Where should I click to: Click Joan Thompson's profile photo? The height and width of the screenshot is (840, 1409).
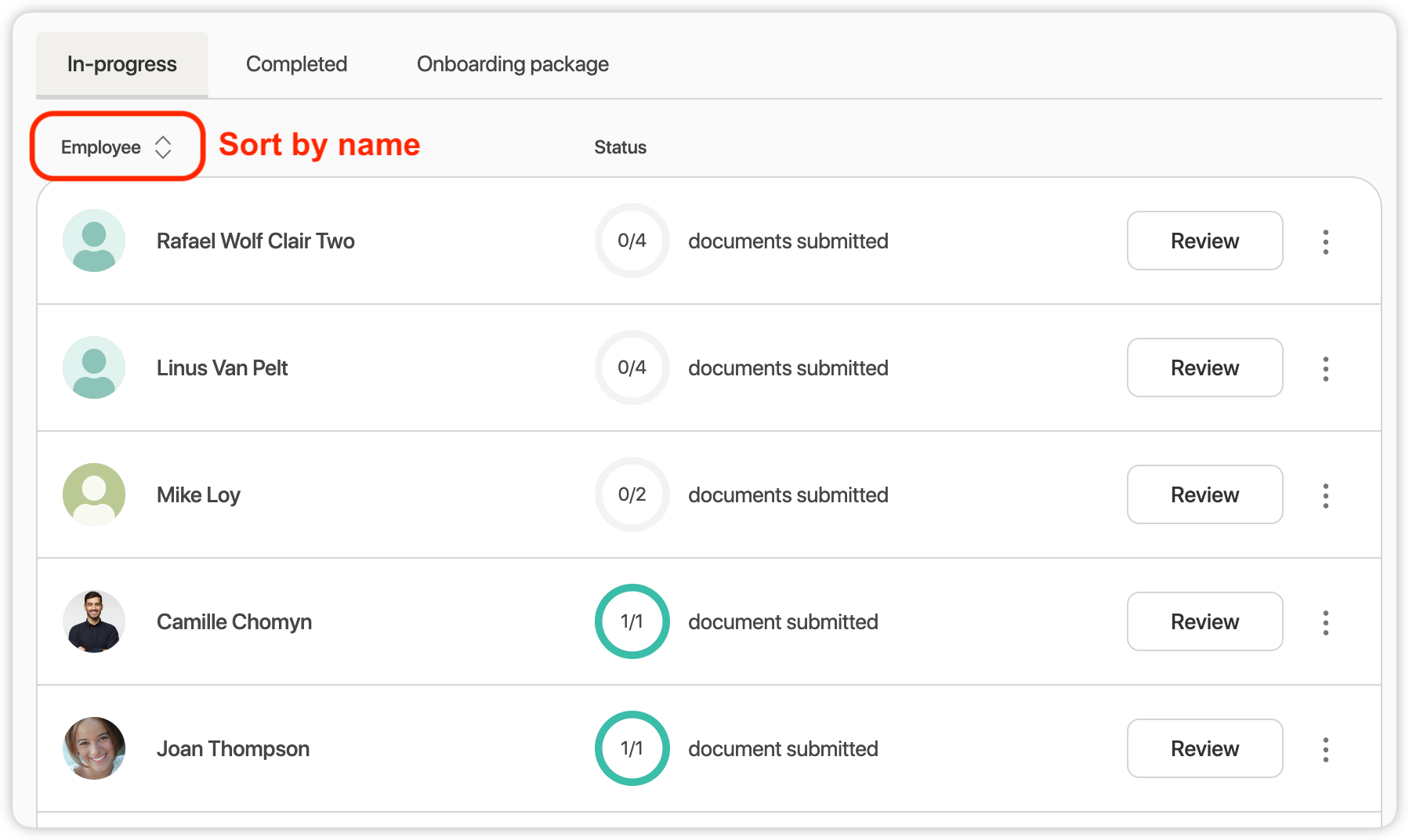tap(94, 748)
